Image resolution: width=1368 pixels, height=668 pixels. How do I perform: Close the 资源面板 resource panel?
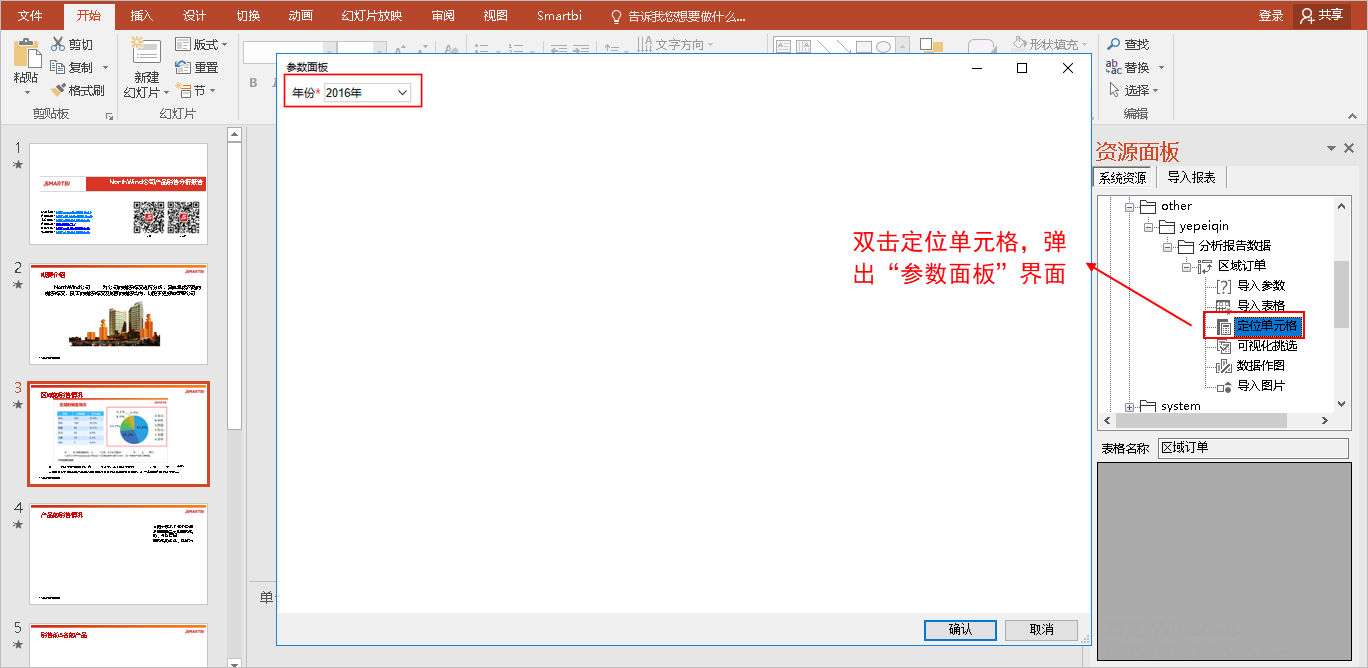click(1349, 148)
